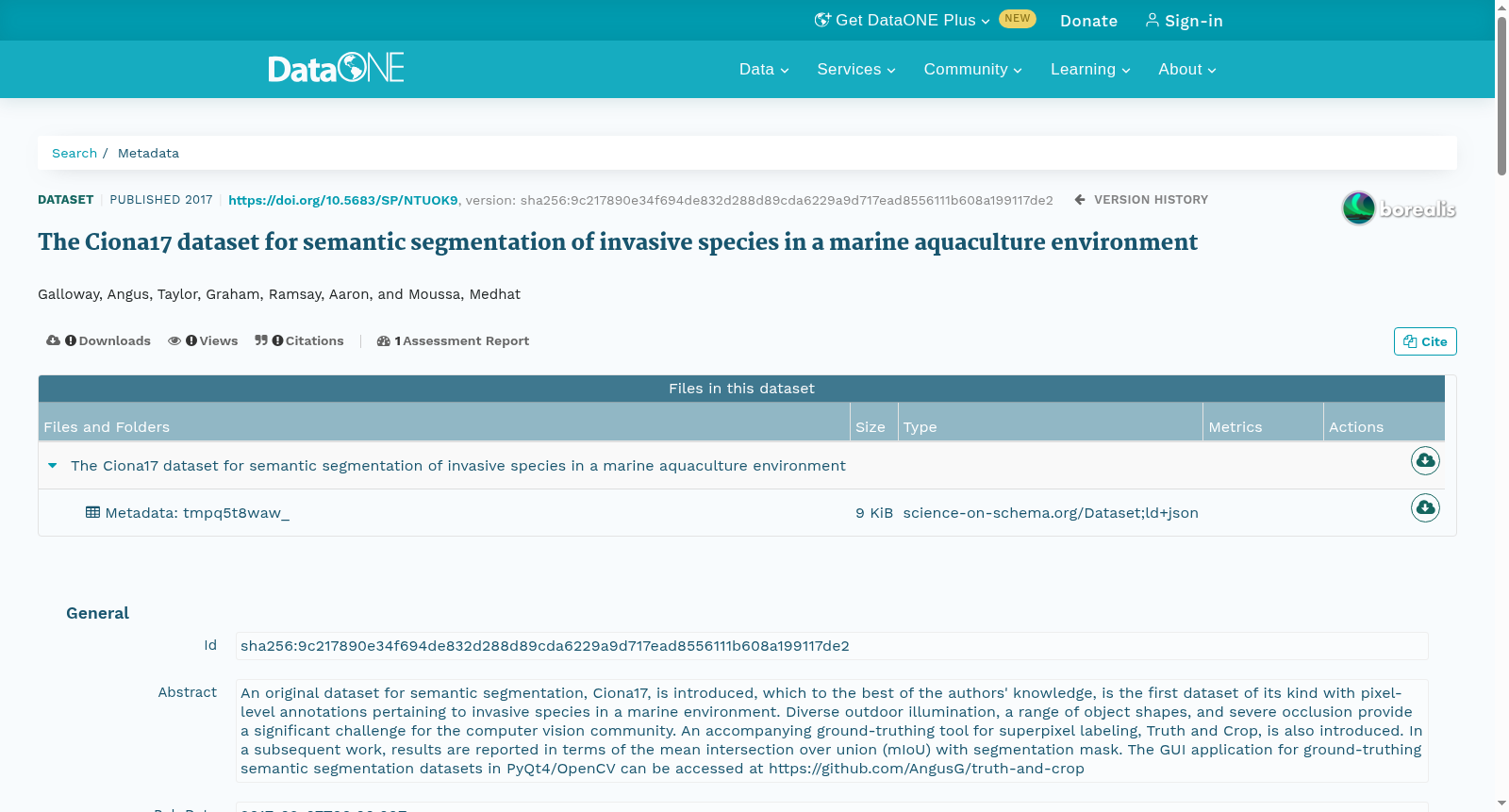1509x812 pixels.
Task: Click the Sign-in link
Action: [1184, 21]
